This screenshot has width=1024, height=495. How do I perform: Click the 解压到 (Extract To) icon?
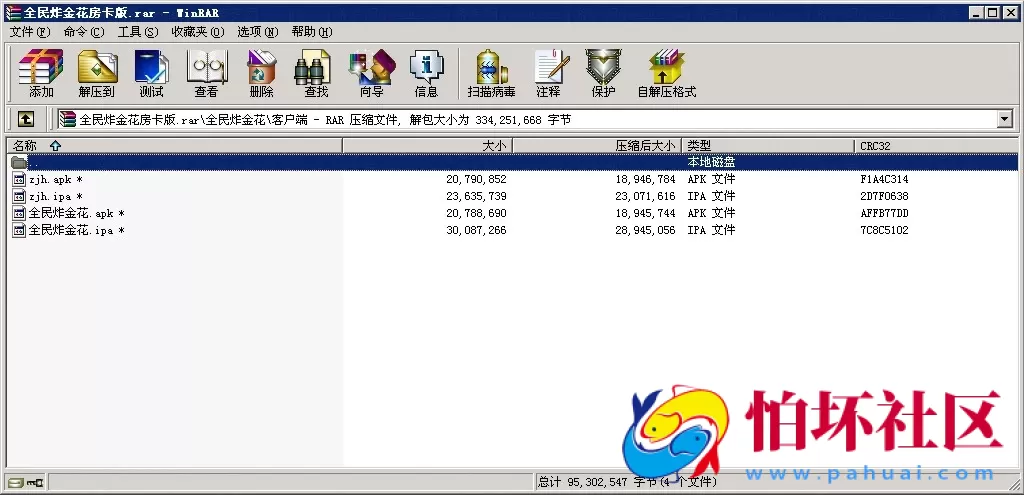click(96, 73)
